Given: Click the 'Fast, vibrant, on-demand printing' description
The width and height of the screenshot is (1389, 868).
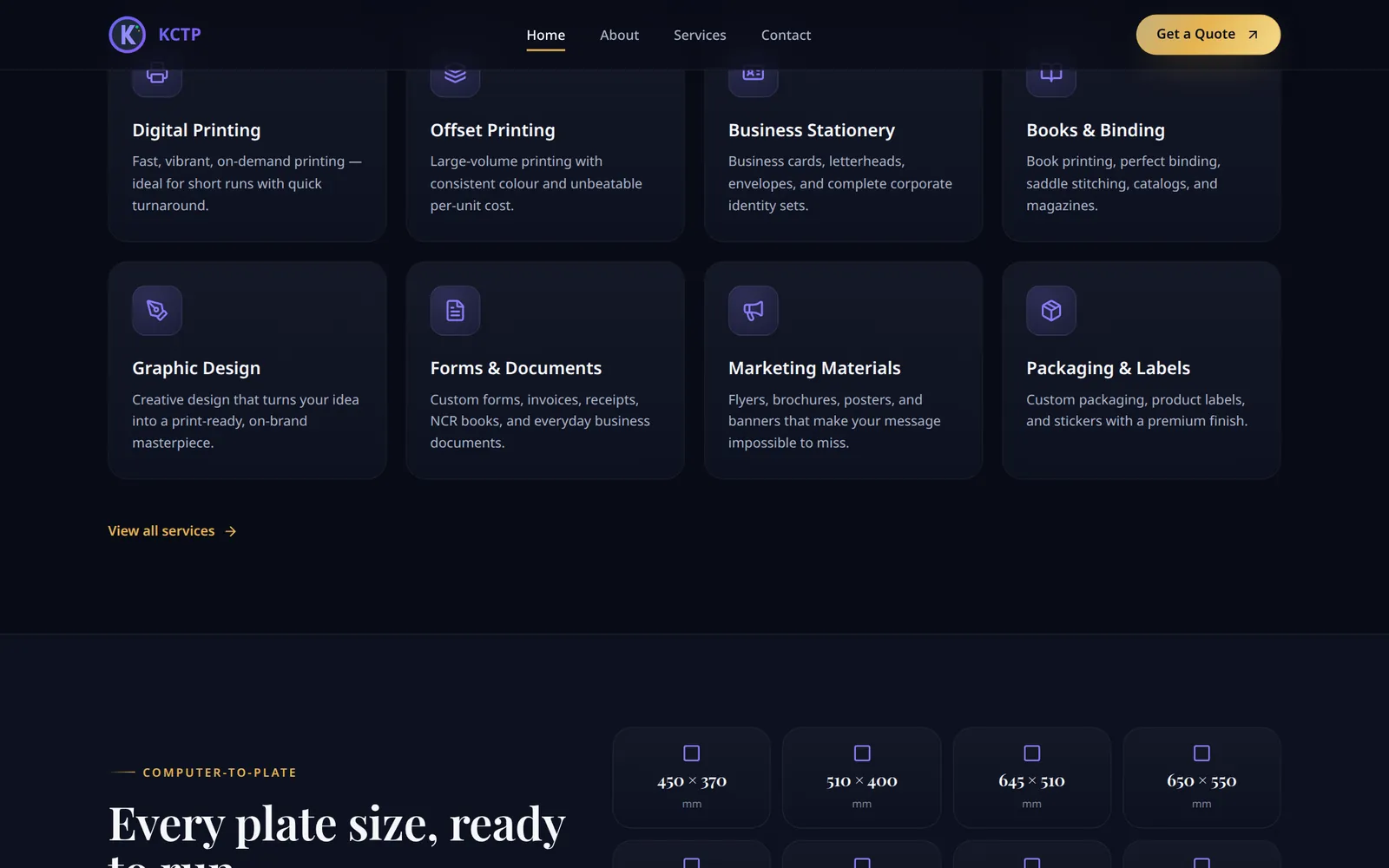Looking at the screenshot, I should pyautogui.click(x=247, y=183).
